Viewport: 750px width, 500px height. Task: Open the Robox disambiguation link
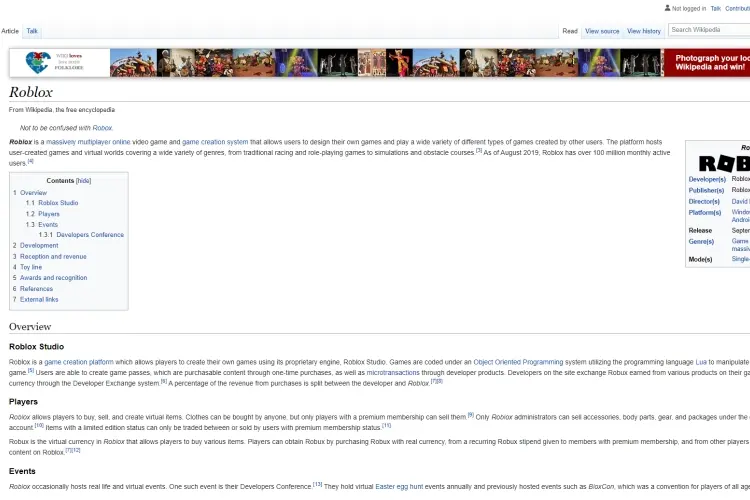(x=102, y=128)
